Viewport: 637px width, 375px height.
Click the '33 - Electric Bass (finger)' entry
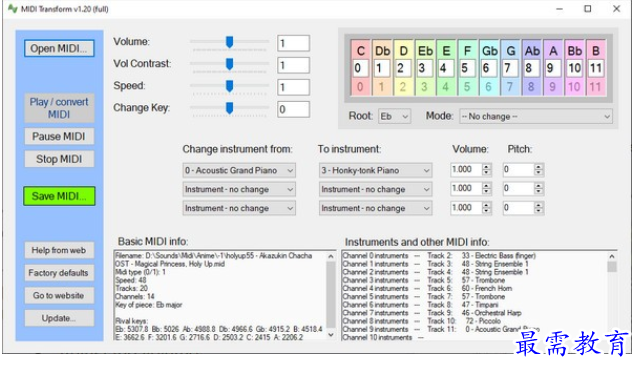(x=498, y=256)
